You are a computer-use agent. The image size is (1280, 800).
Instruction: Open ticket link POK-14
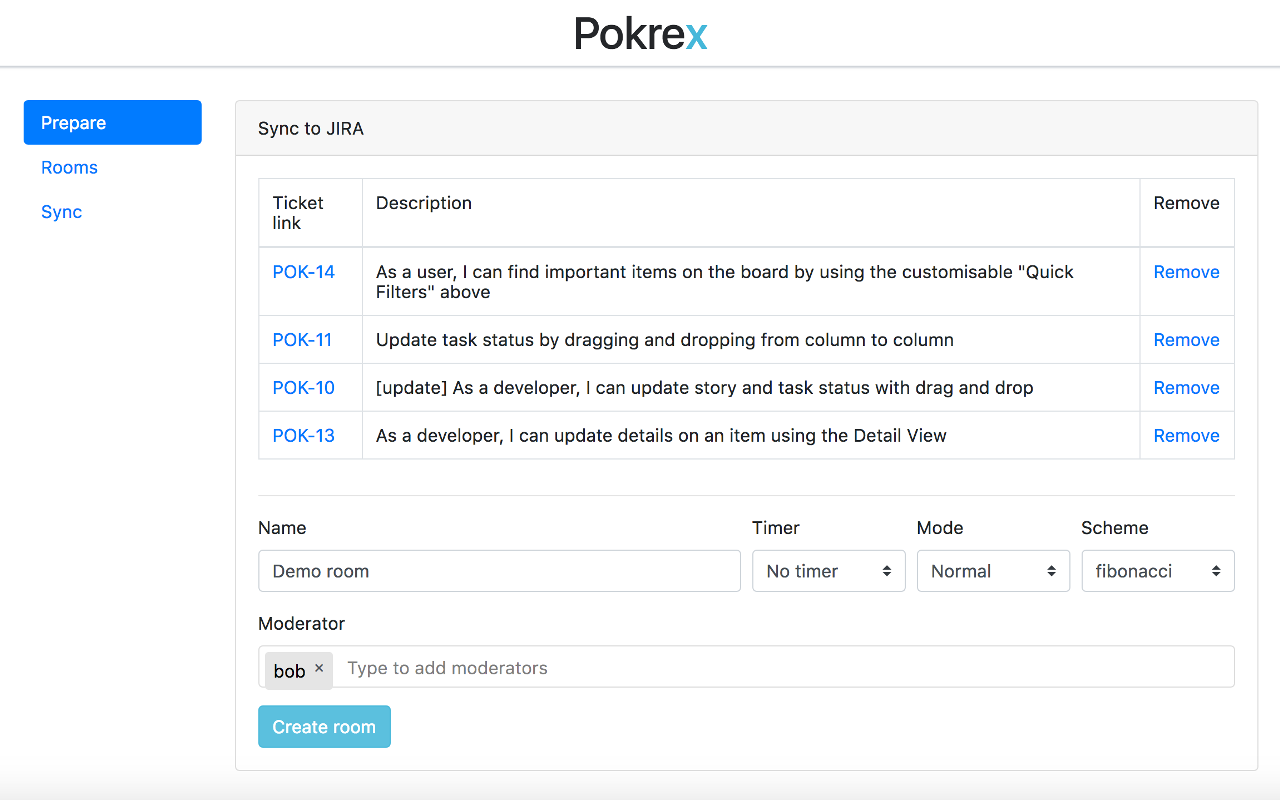[304, 272]
